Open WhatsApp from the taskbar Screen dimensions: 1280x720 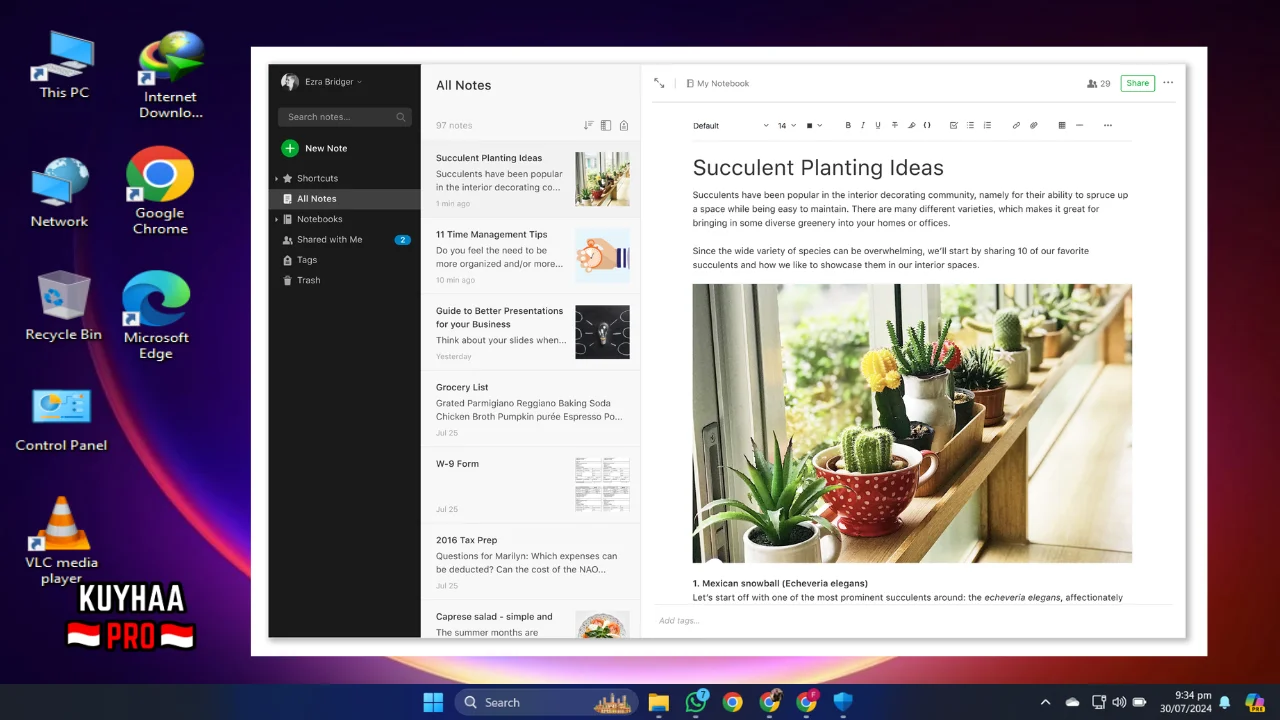pos(696,702)
